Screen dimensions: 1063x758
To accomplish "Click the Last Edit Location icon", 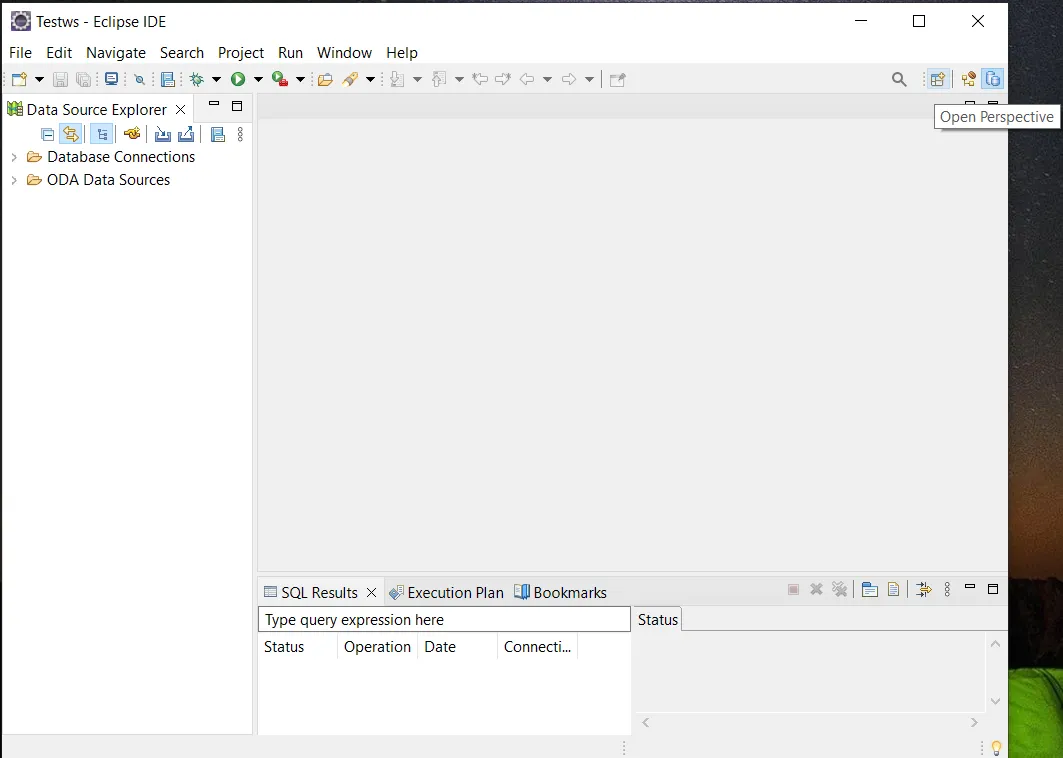I will click(x=480, y=79).
